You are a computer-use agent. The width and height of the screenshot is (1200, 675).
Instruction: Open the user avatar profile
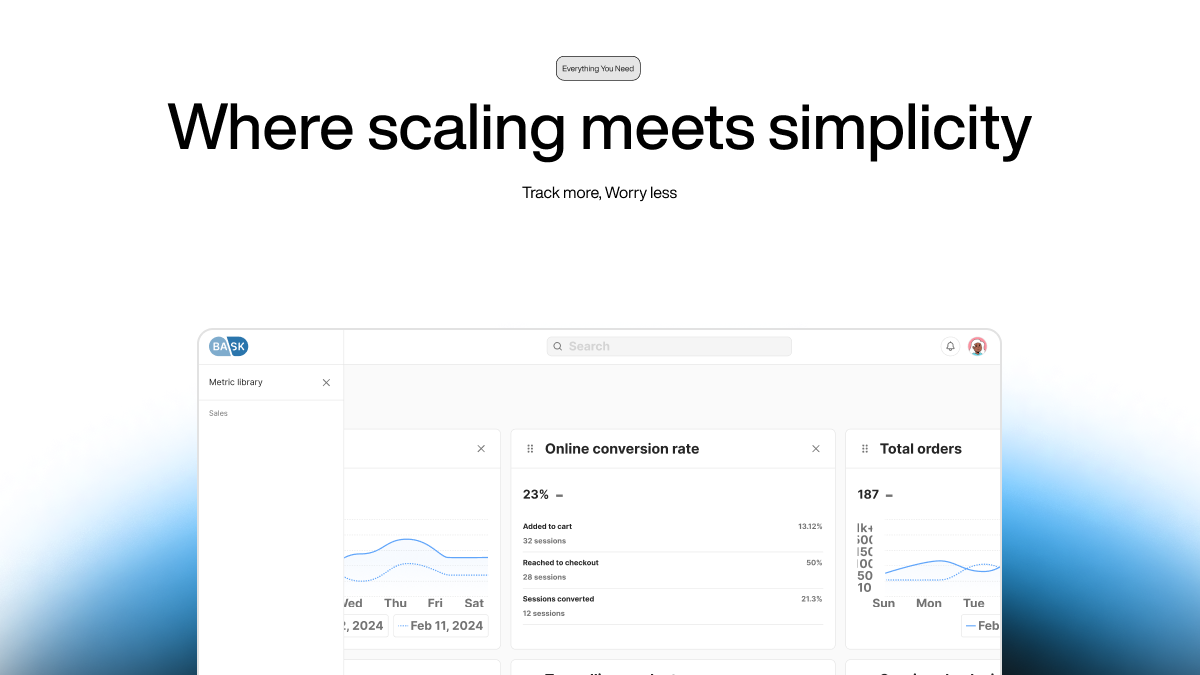977,346
